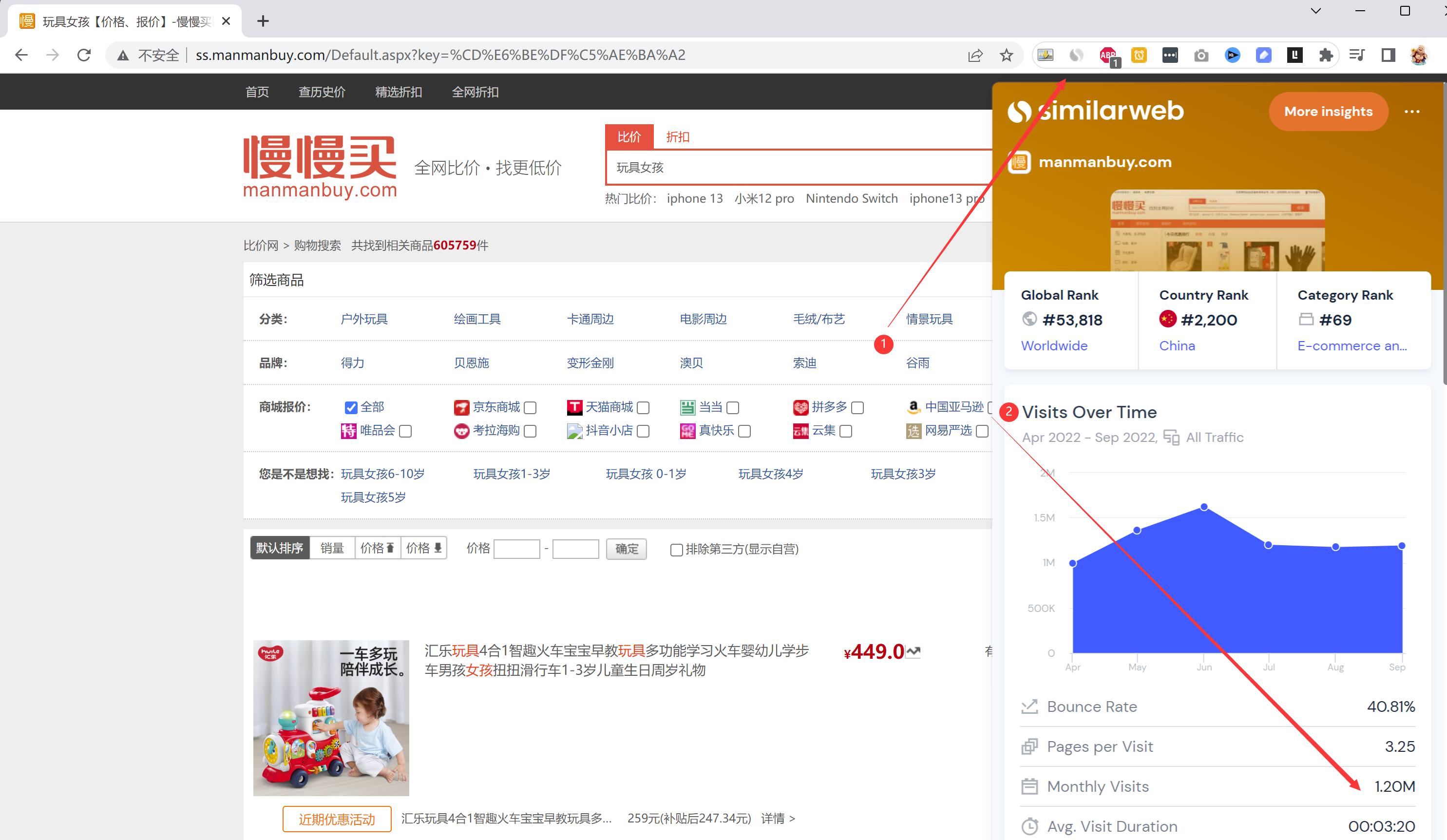
Task: Click the Similarweb extension icon
Action: point(1077,55)
